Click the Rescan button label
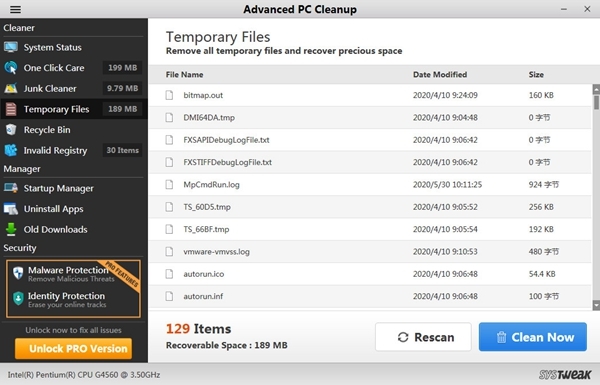This screenshot has width=600, height=385. pyautogui.click(x=434, y=337)
